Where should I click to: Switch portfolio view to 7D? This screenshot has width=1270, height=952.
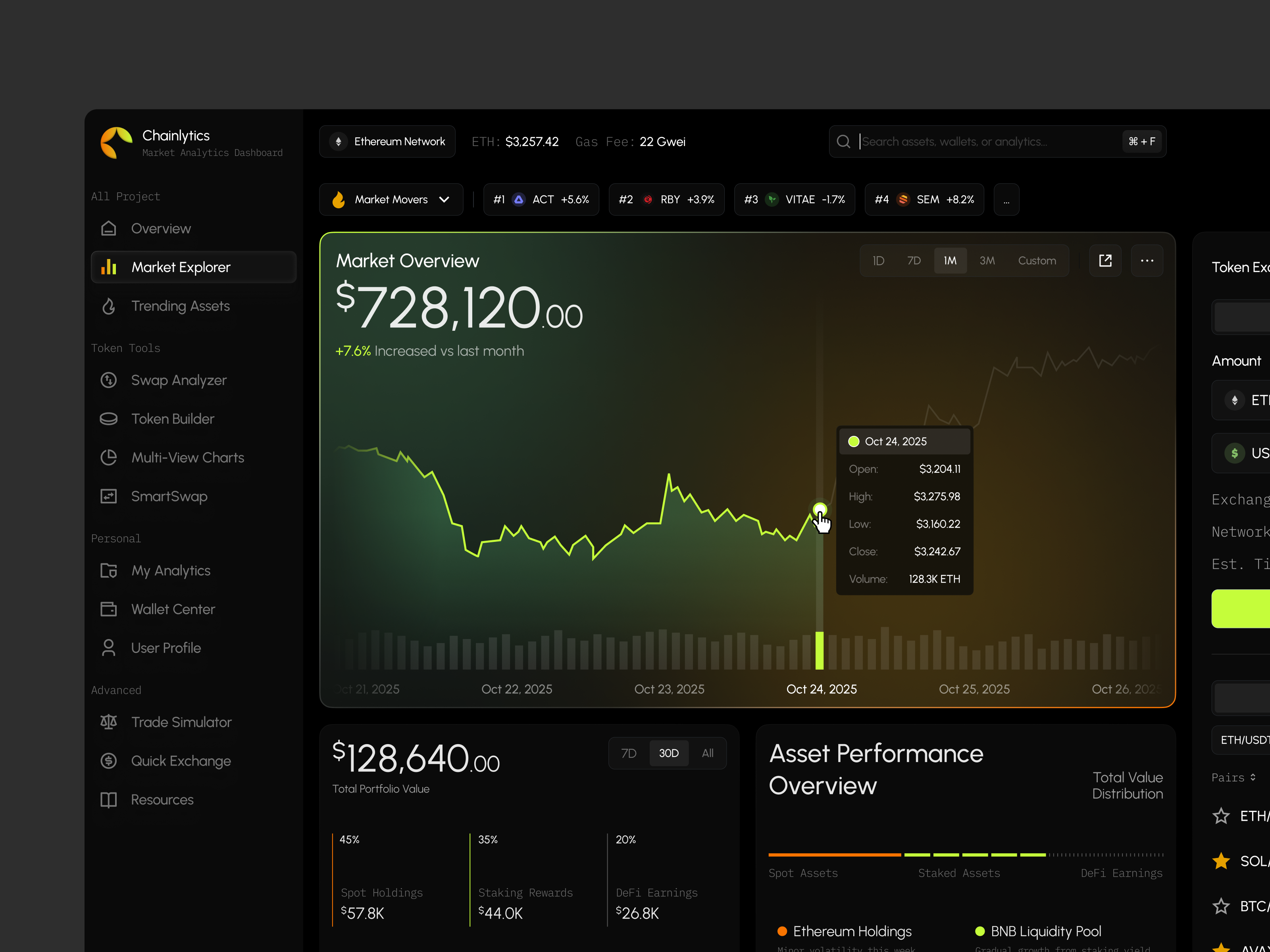pyautogui.click(x=629, y=753)
